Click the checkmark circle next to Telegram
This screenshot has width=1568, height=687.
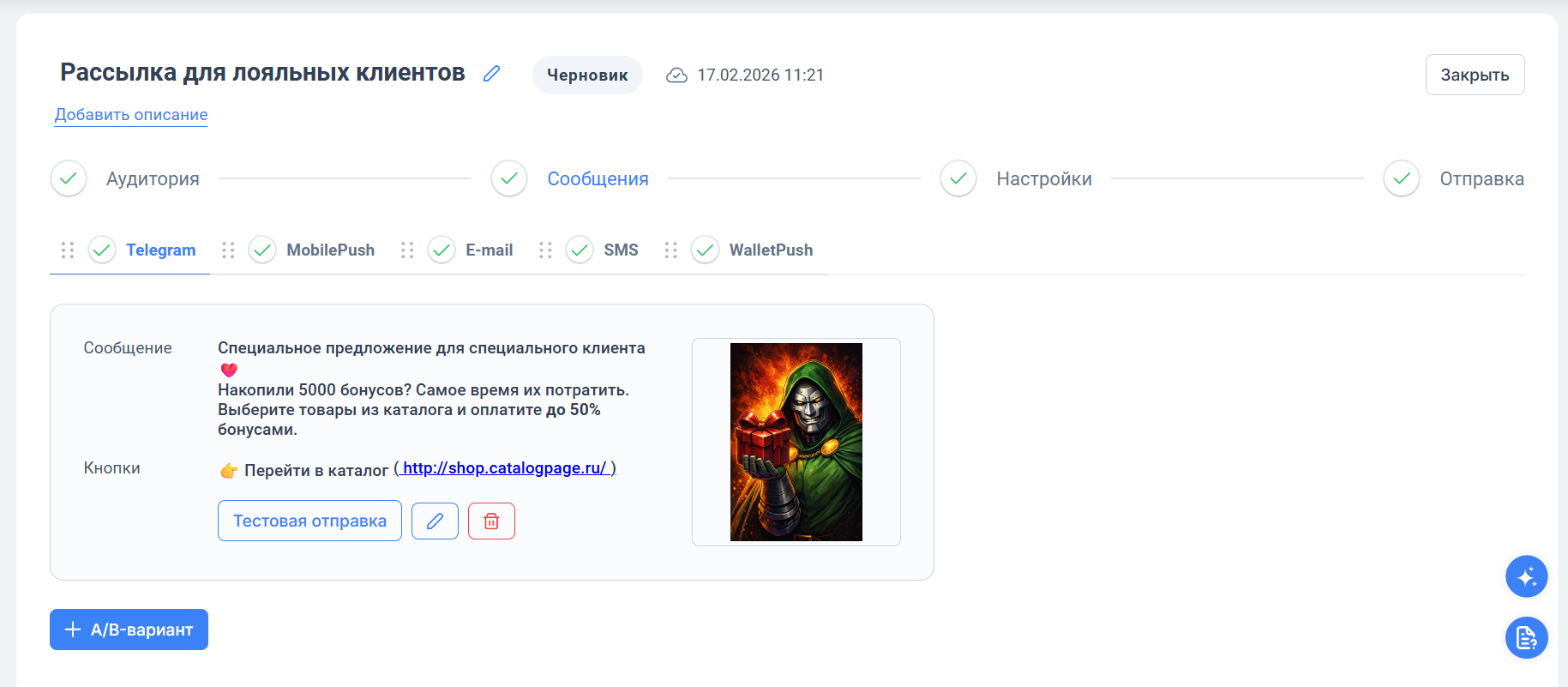coord(102,250)
